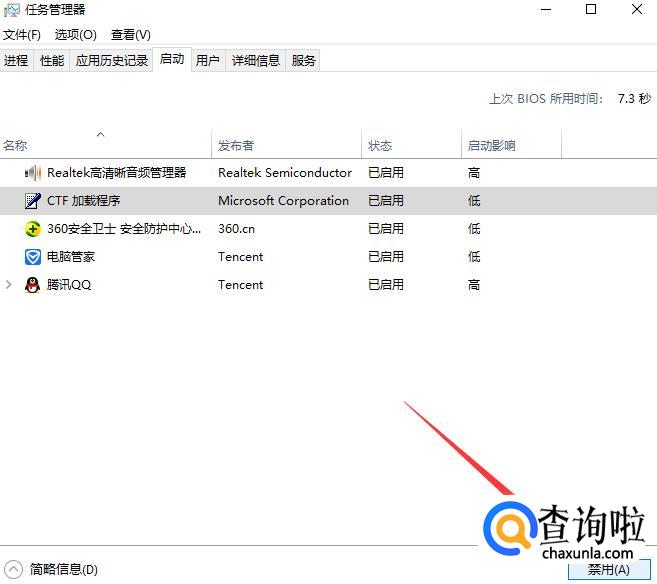Image resolution: width=657 pixels, height=584 pixels.
Task: Click startup impact 低 in 360安全卫士 row
Action: [474, 229]
